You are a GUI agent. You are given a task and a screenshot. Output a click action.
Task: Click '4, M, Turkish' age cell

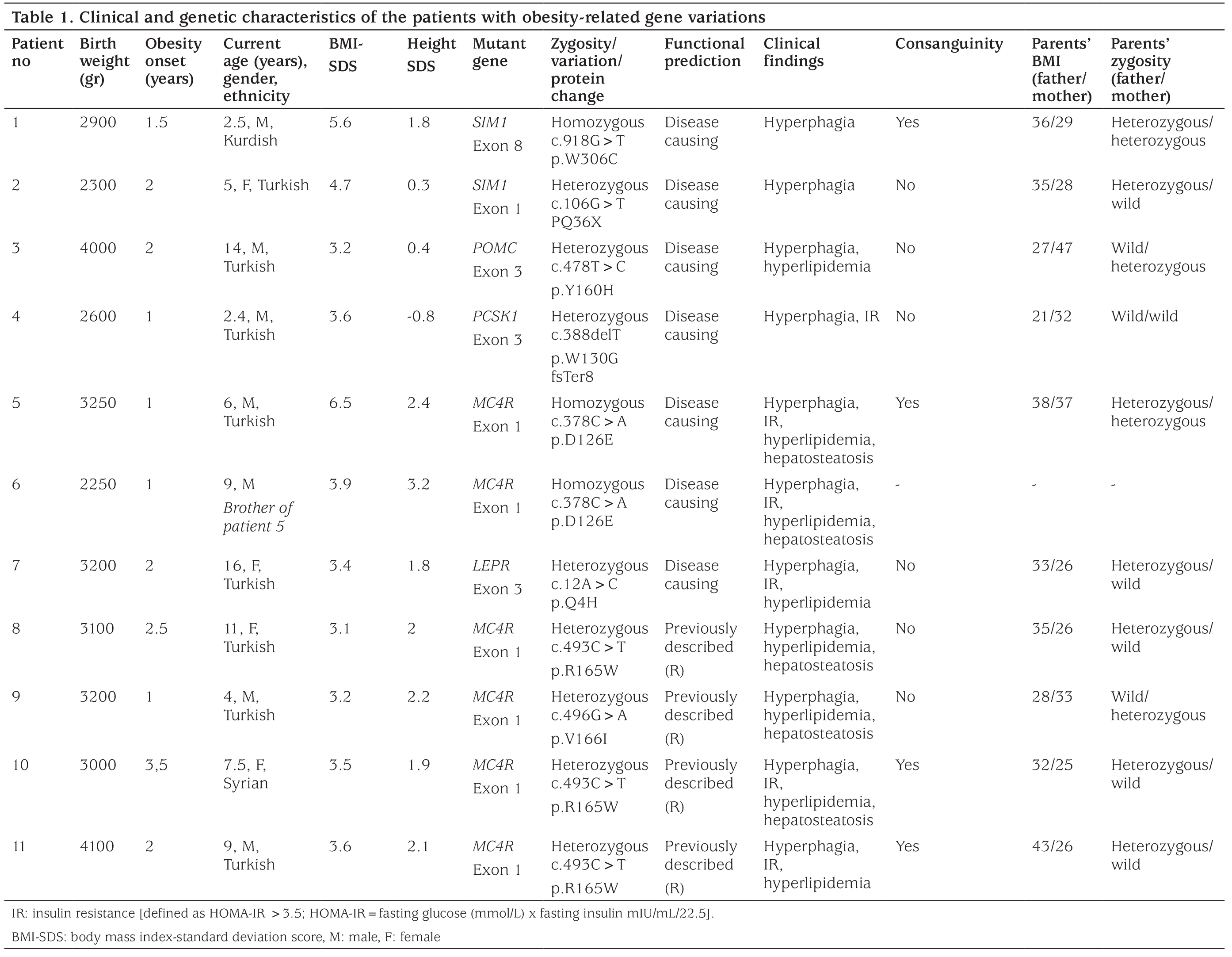tap(249, 705)
